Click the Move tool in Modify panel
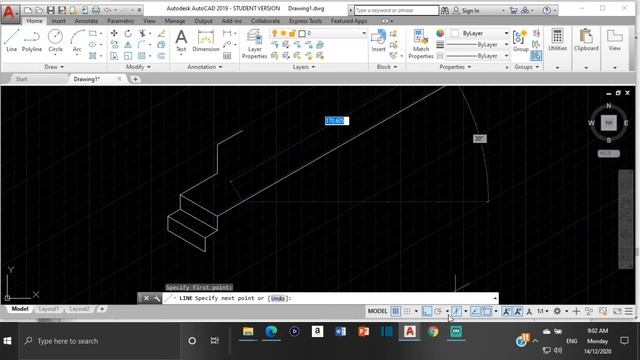Viewport: 640px width, 360px height. pos(114,33)
